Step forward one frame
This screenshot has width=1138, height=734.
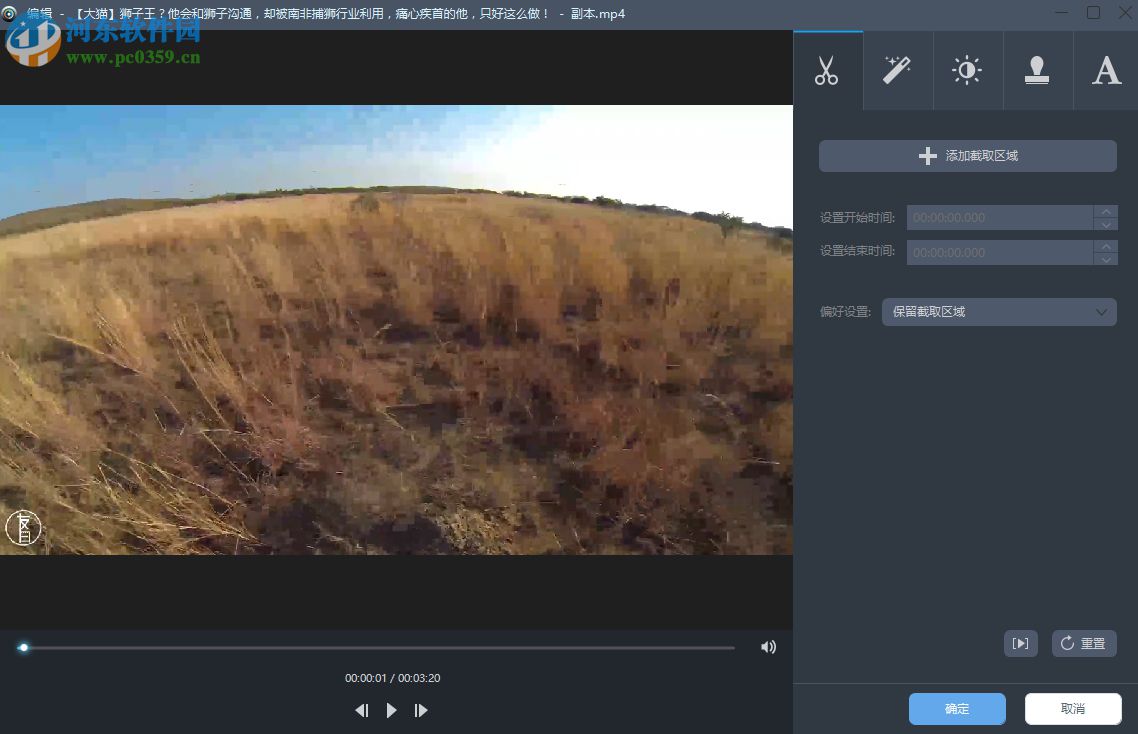pyautogui.click(x=421, y=710)
